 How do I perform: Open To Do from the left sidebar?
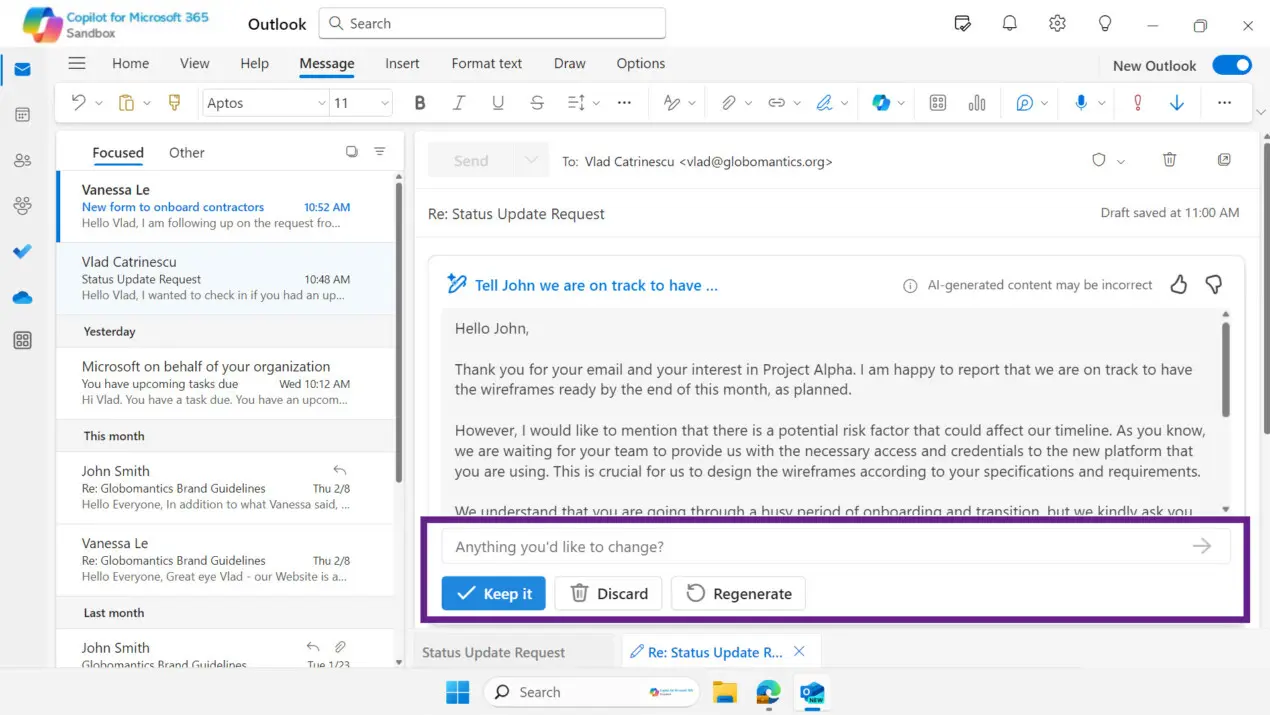point(22,251)
